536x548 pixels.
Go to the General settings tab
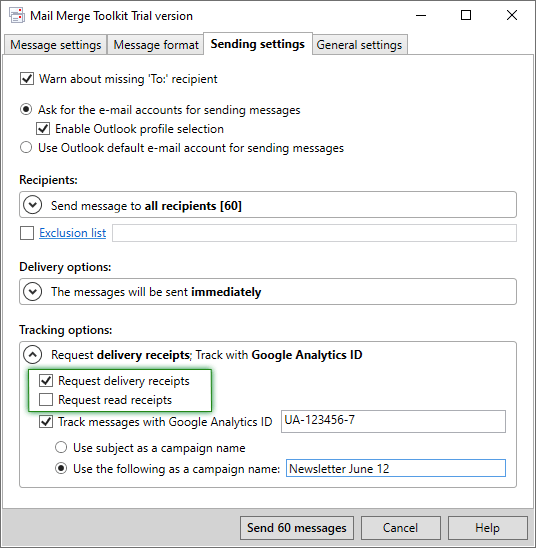pyautogui.click(x=359, y=45)
